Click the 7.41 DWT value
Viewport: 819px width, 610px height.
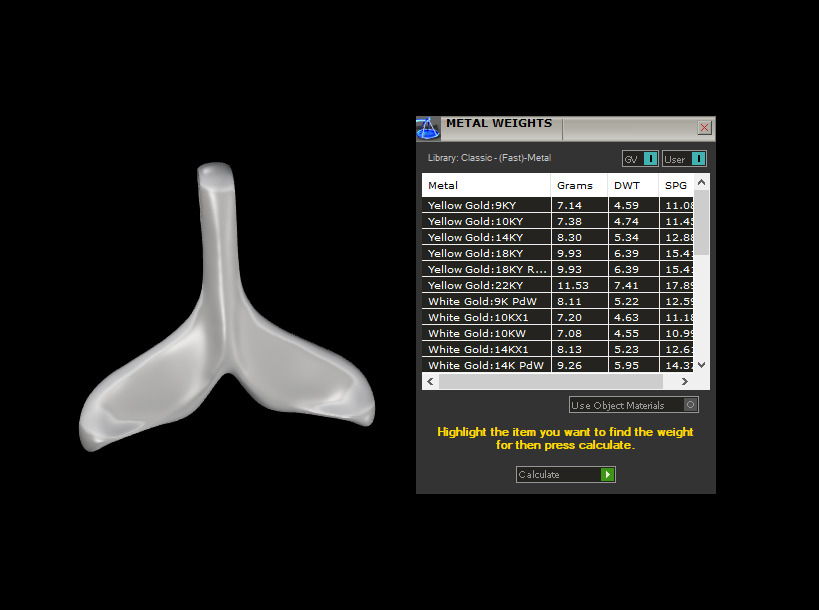coord(626,286)
